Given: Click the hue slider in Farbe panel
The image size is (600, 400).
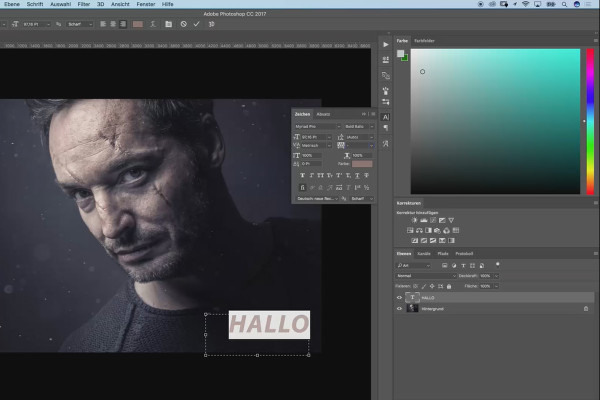Looking at the screenshot, I should tap(590, 121).
